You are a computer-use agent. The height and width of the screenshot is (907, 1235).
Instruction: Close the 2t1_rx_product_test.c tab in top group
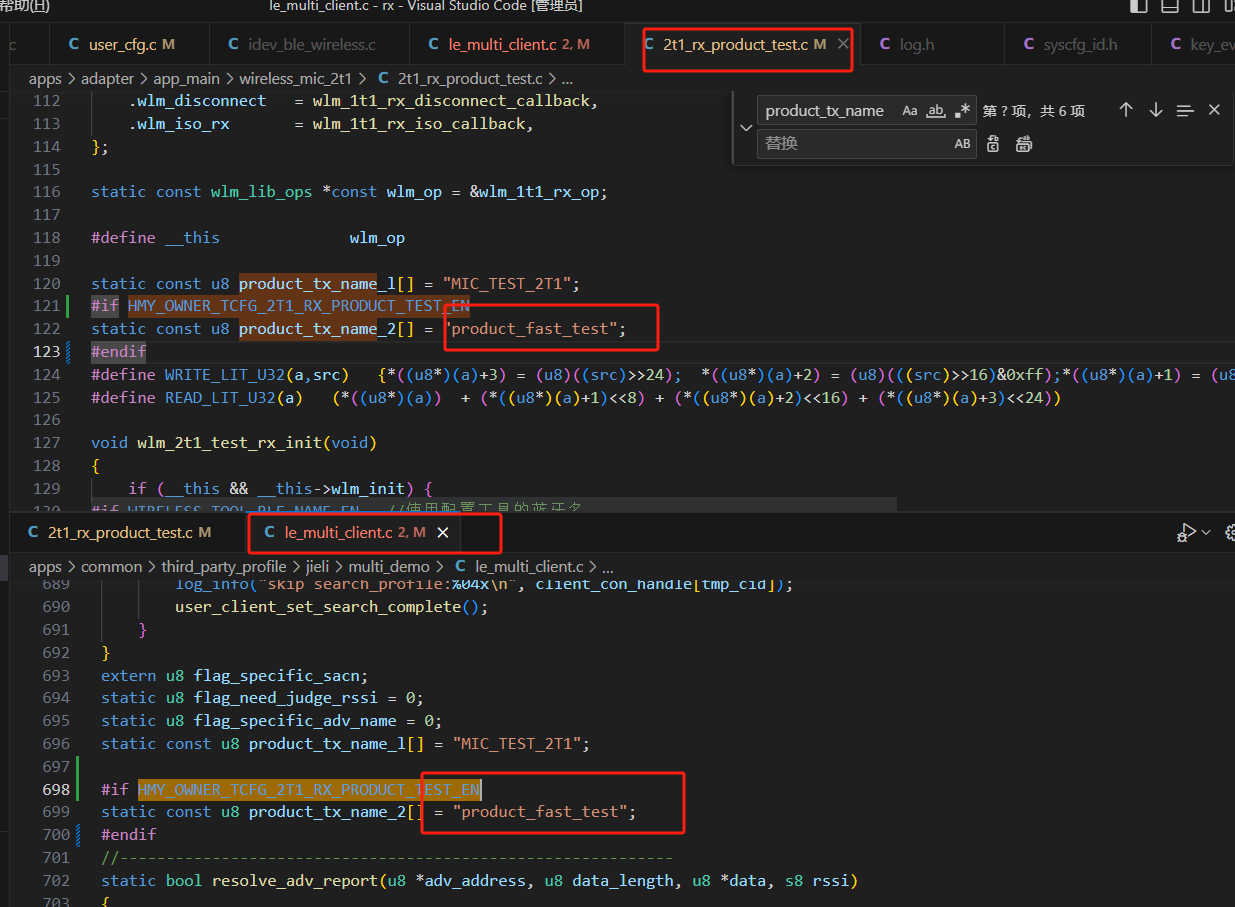[843, 45]
